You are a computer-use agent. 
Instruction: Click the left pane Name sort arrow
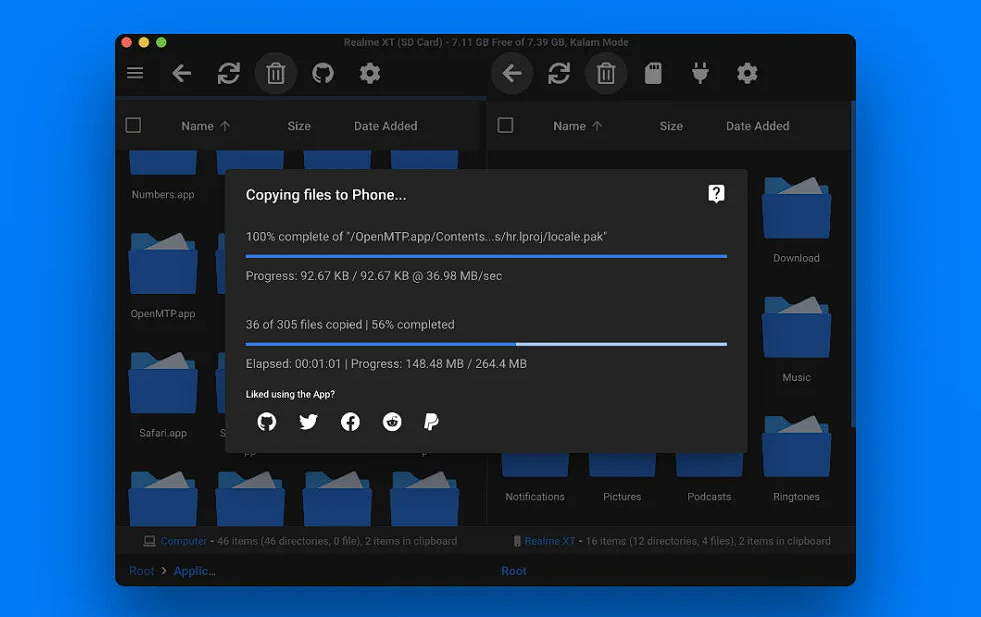(x=225, y=126)
